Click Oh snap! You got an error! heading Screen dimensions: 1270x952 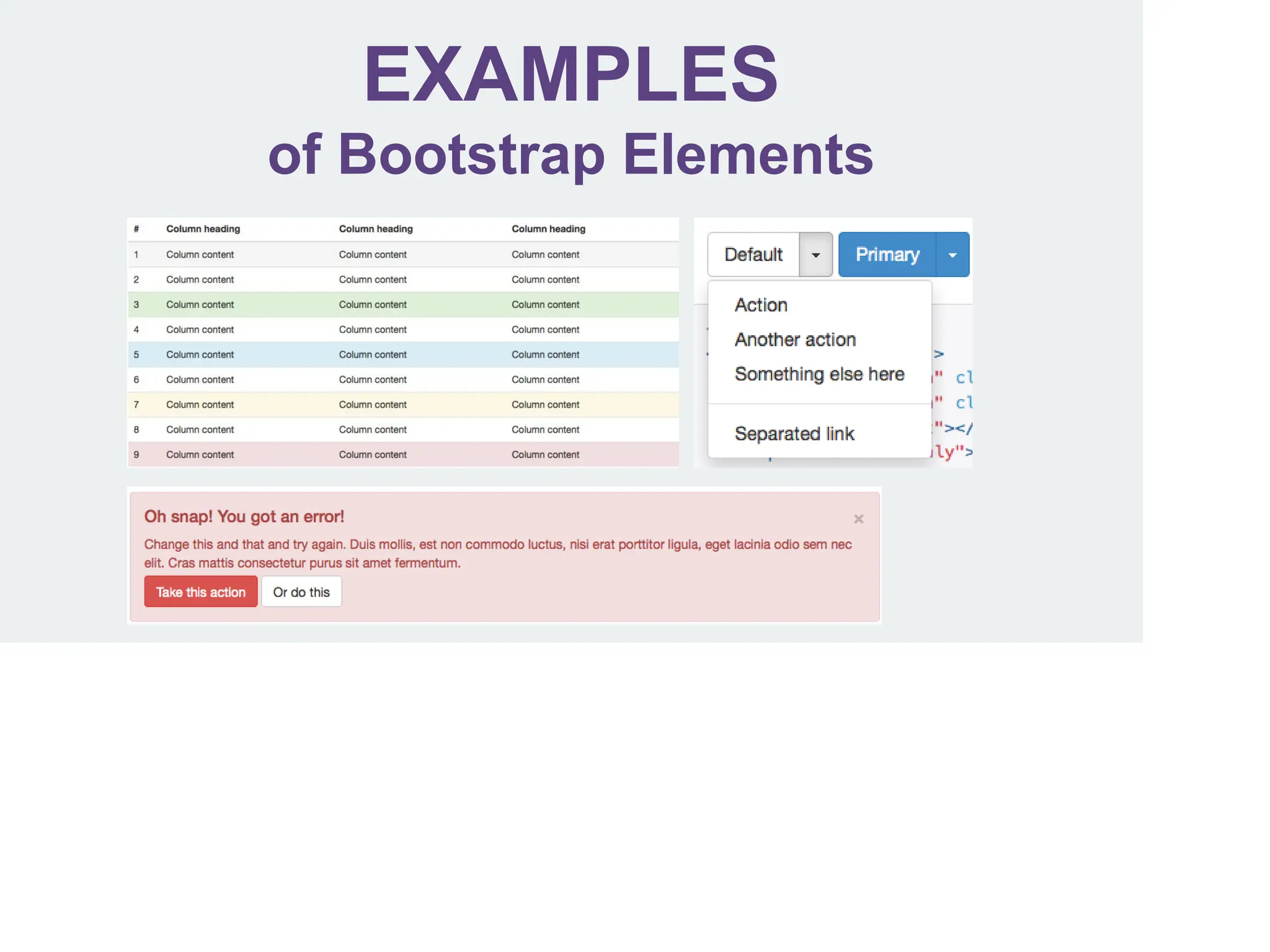[244, 516]
